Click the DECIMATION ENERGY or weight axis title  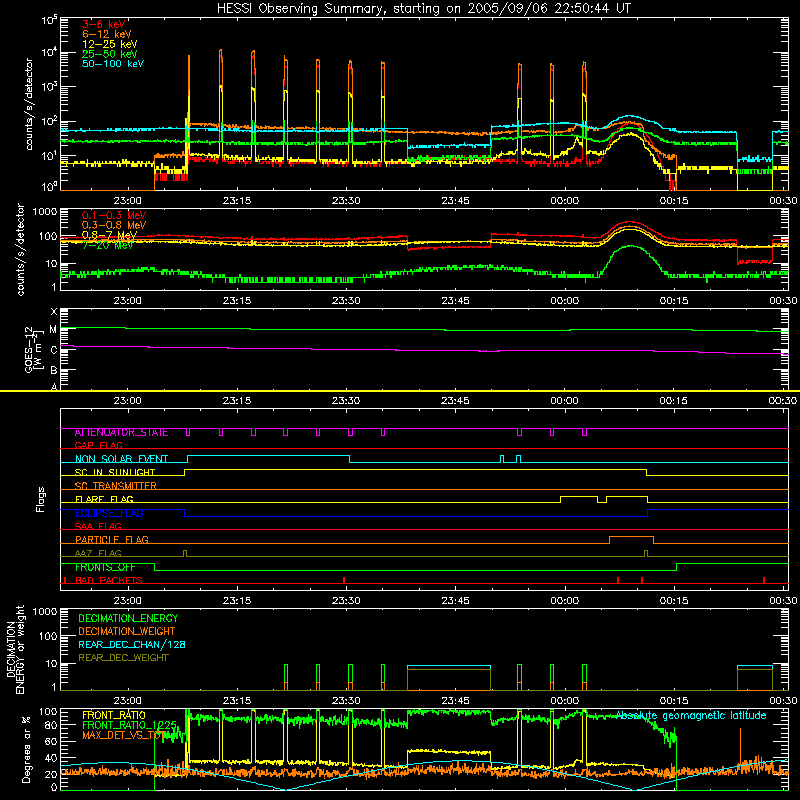coord(15,649)
